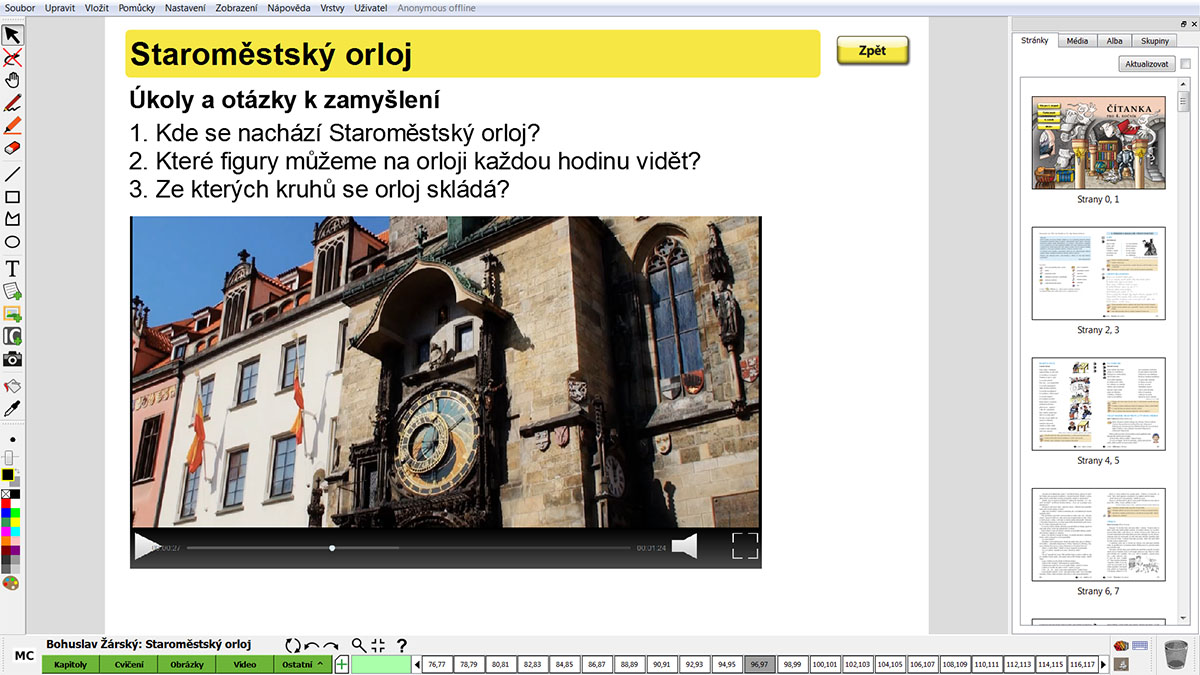This screenshot has width=1200, height=675.
Task: Choose the eraser tool
Action: [x=12, y=148]
